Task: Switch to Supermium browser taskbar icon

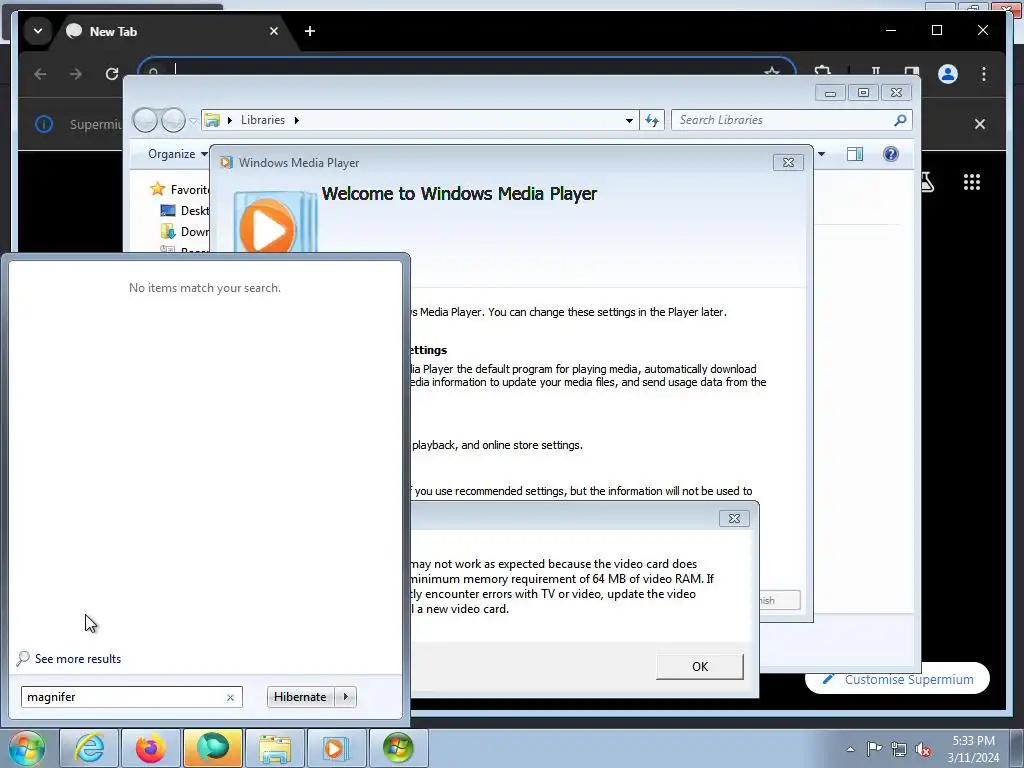Action: (213, 748)
